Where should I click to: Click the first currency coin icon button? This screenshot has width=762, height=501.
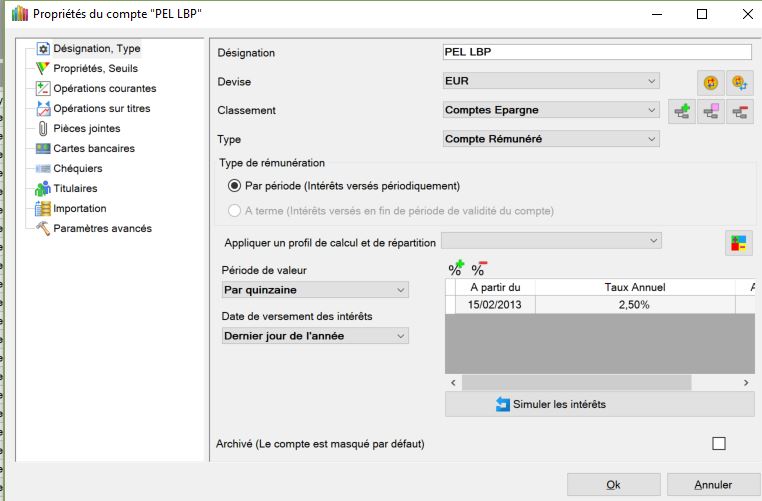pos(711,82)
